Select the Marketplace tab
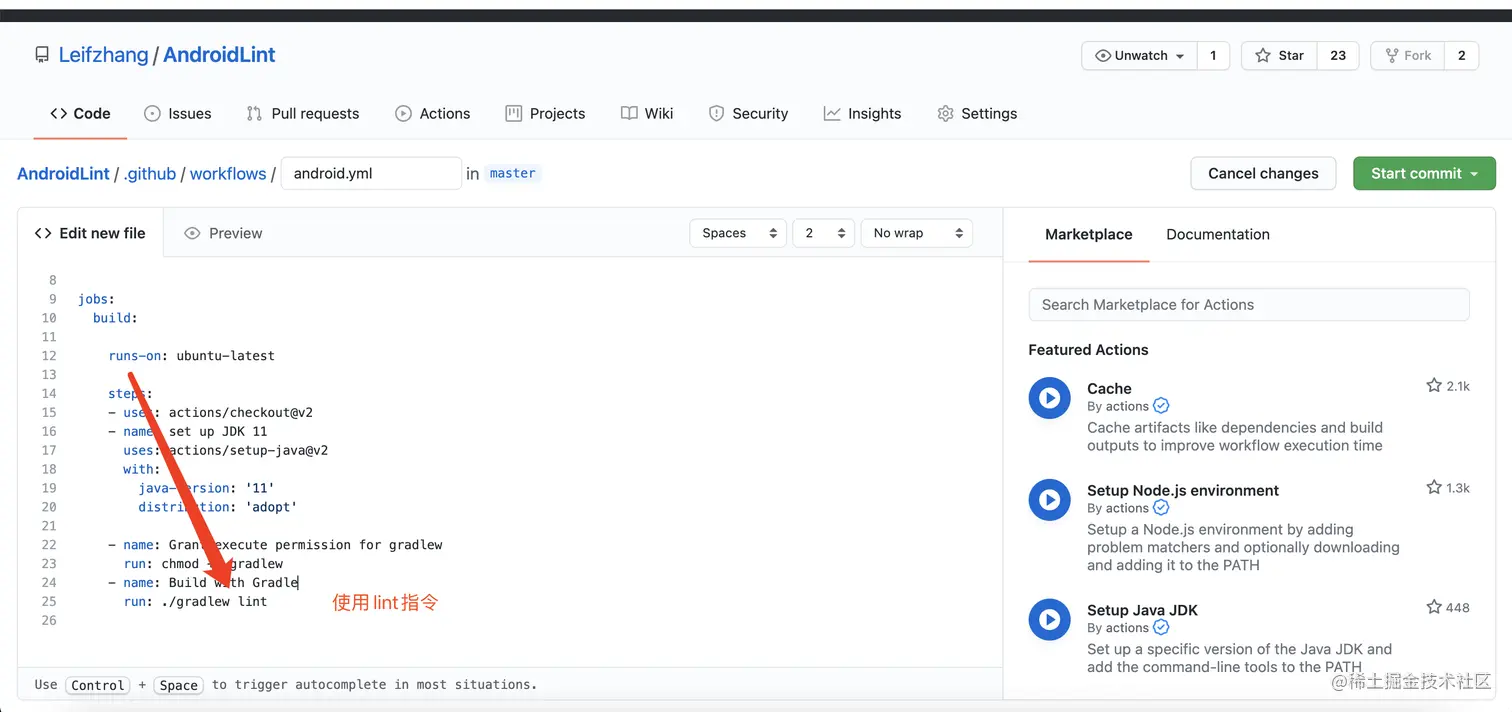This screenshot has height=712, width=1512. (1088, 234)
